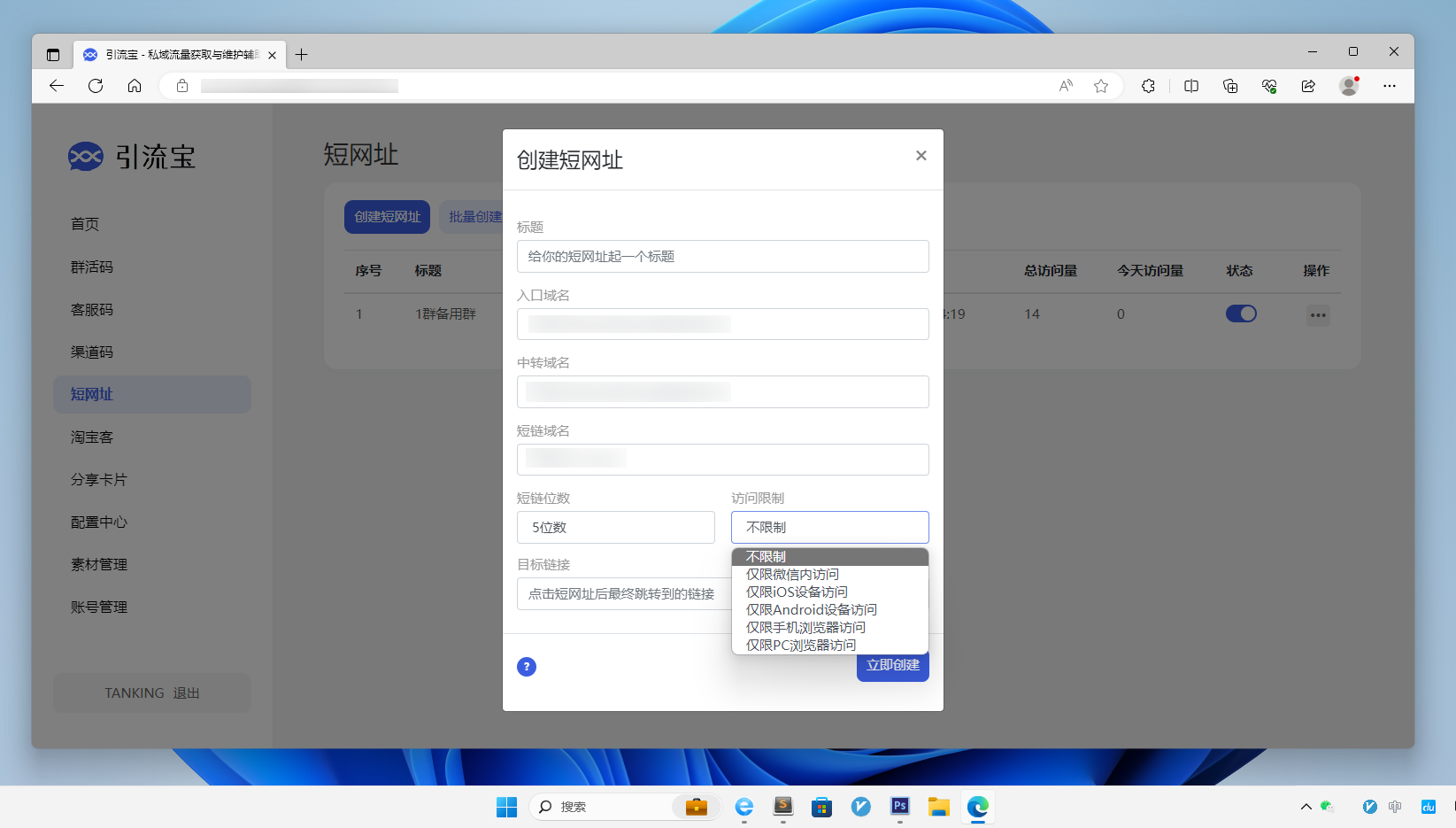1456x828 pixels.
Task: Expand hidden icons chevron in system tray
Action: [1305, 807]
